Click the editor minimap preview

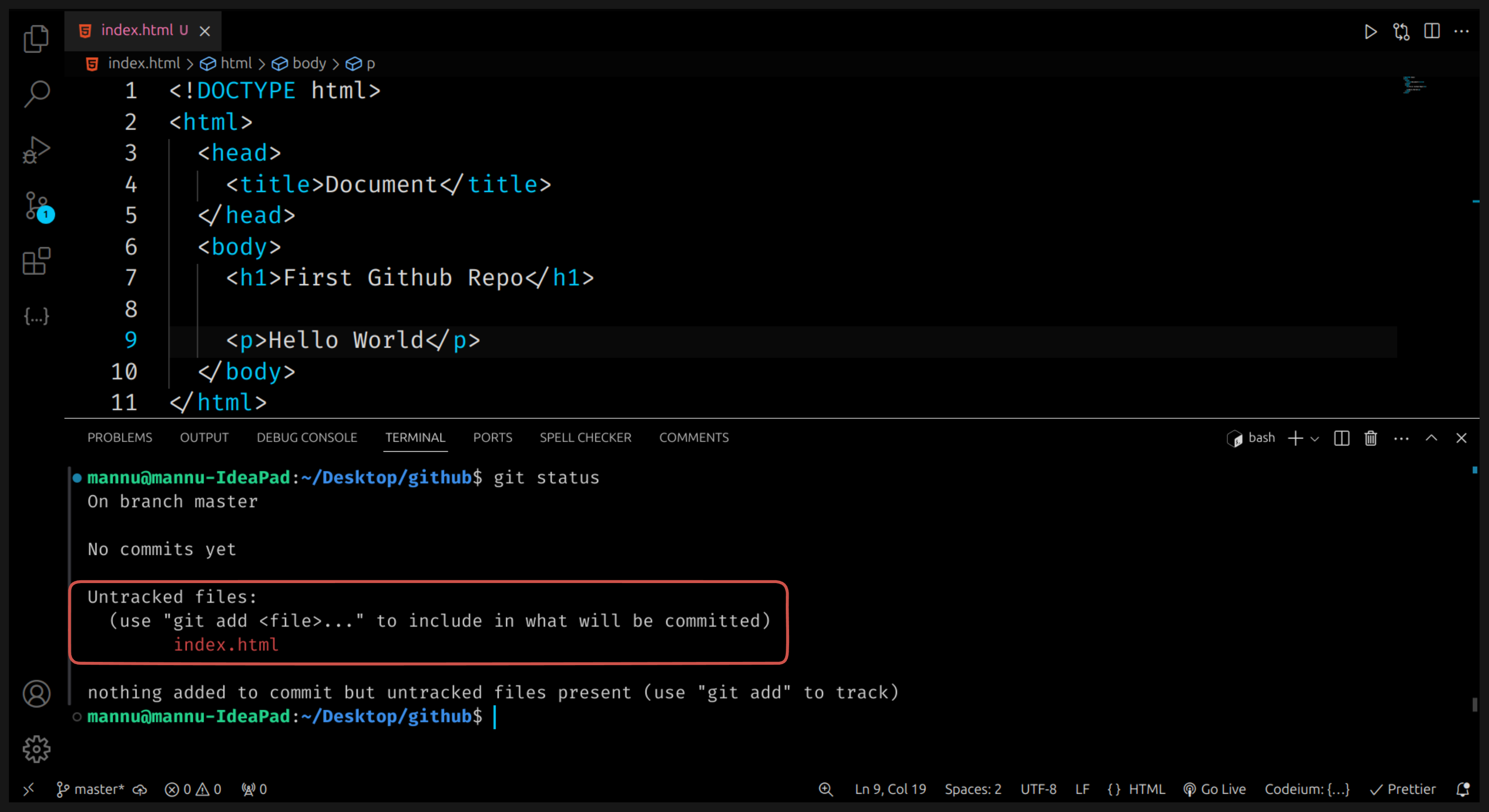[x=1413, y=85]
